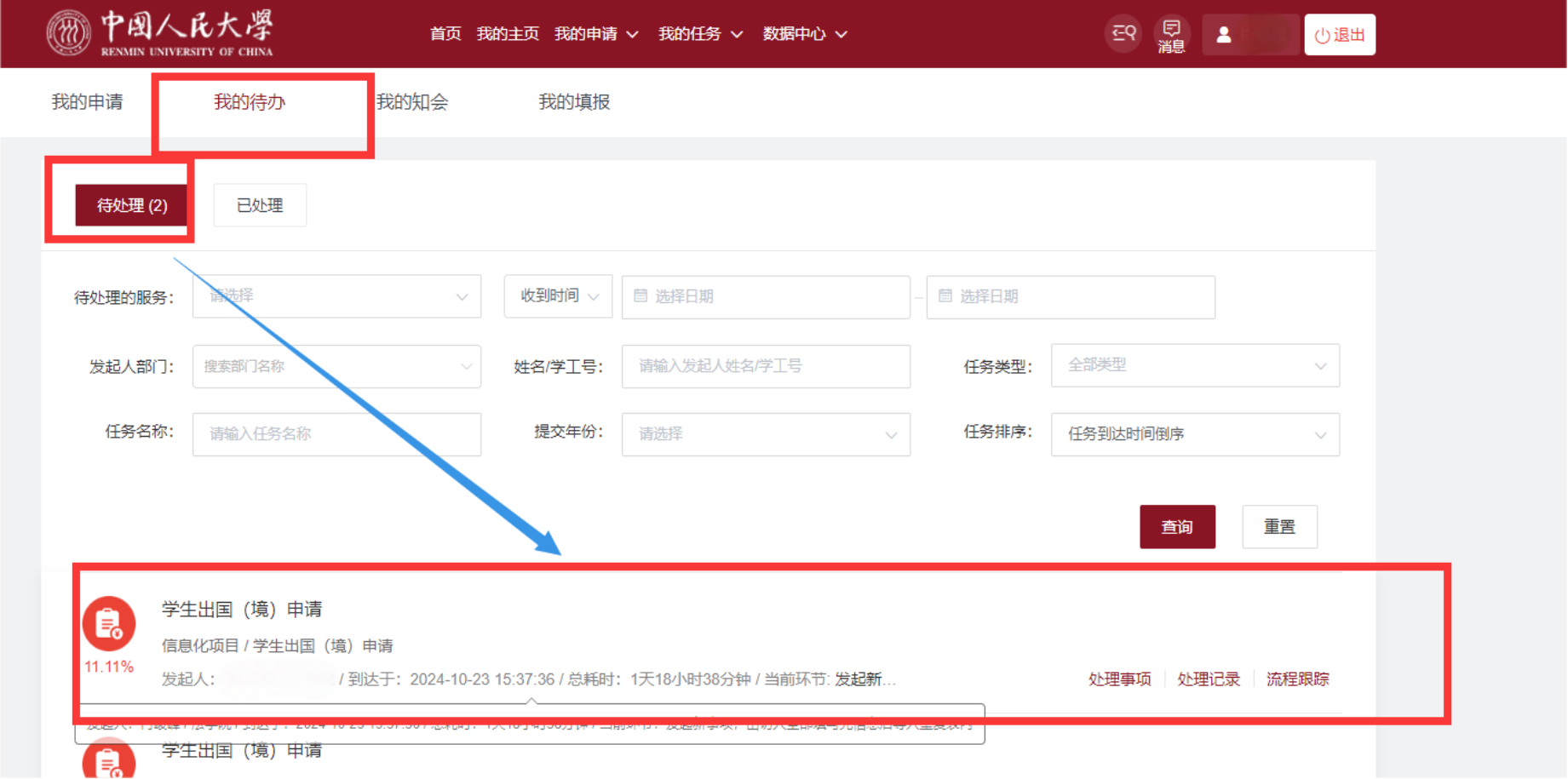
Task: Open the 任务类型 dropdown
Action: click(1194, 365)
